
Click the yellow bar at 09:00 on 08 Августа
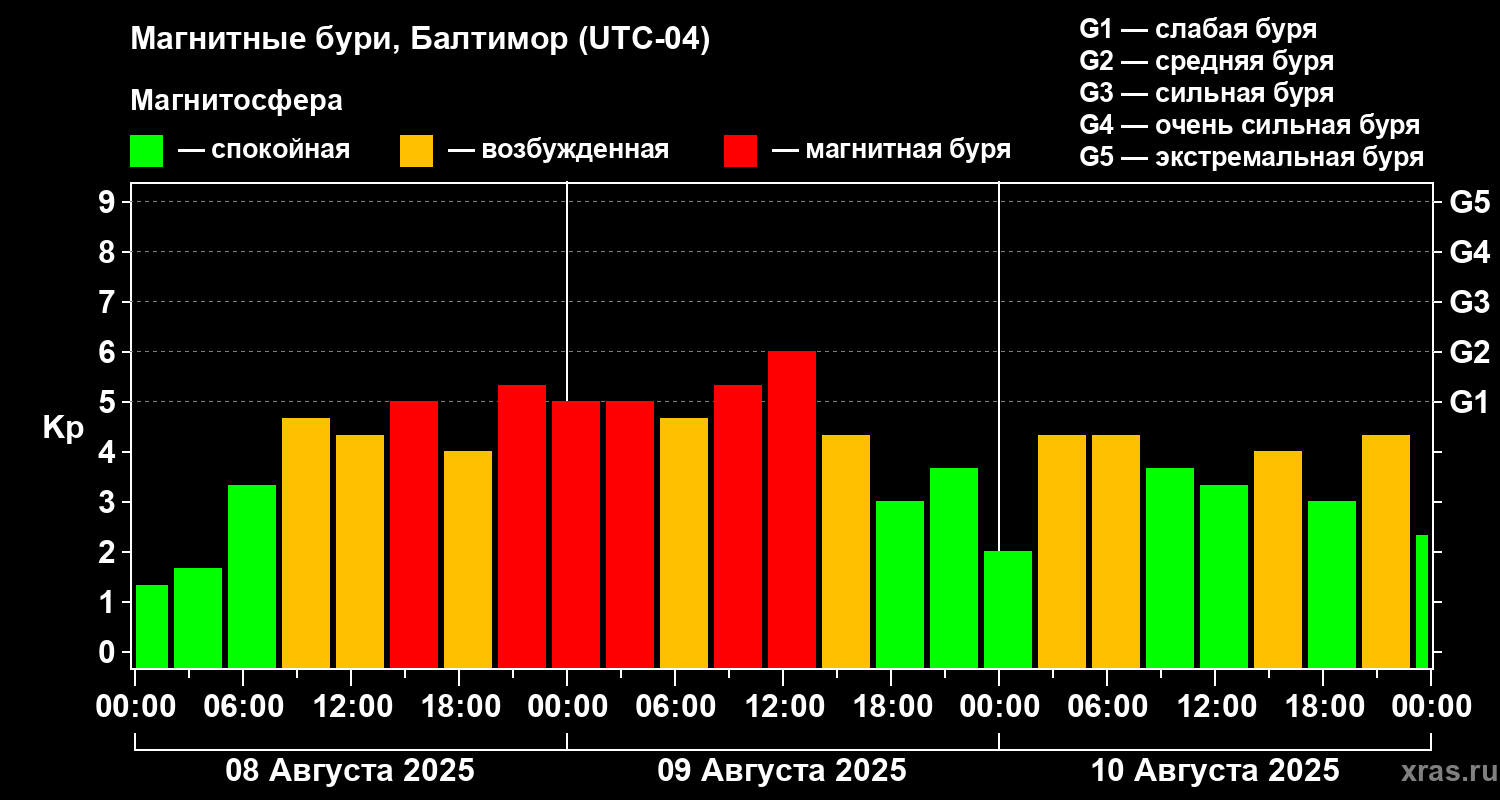pos(306,543)
